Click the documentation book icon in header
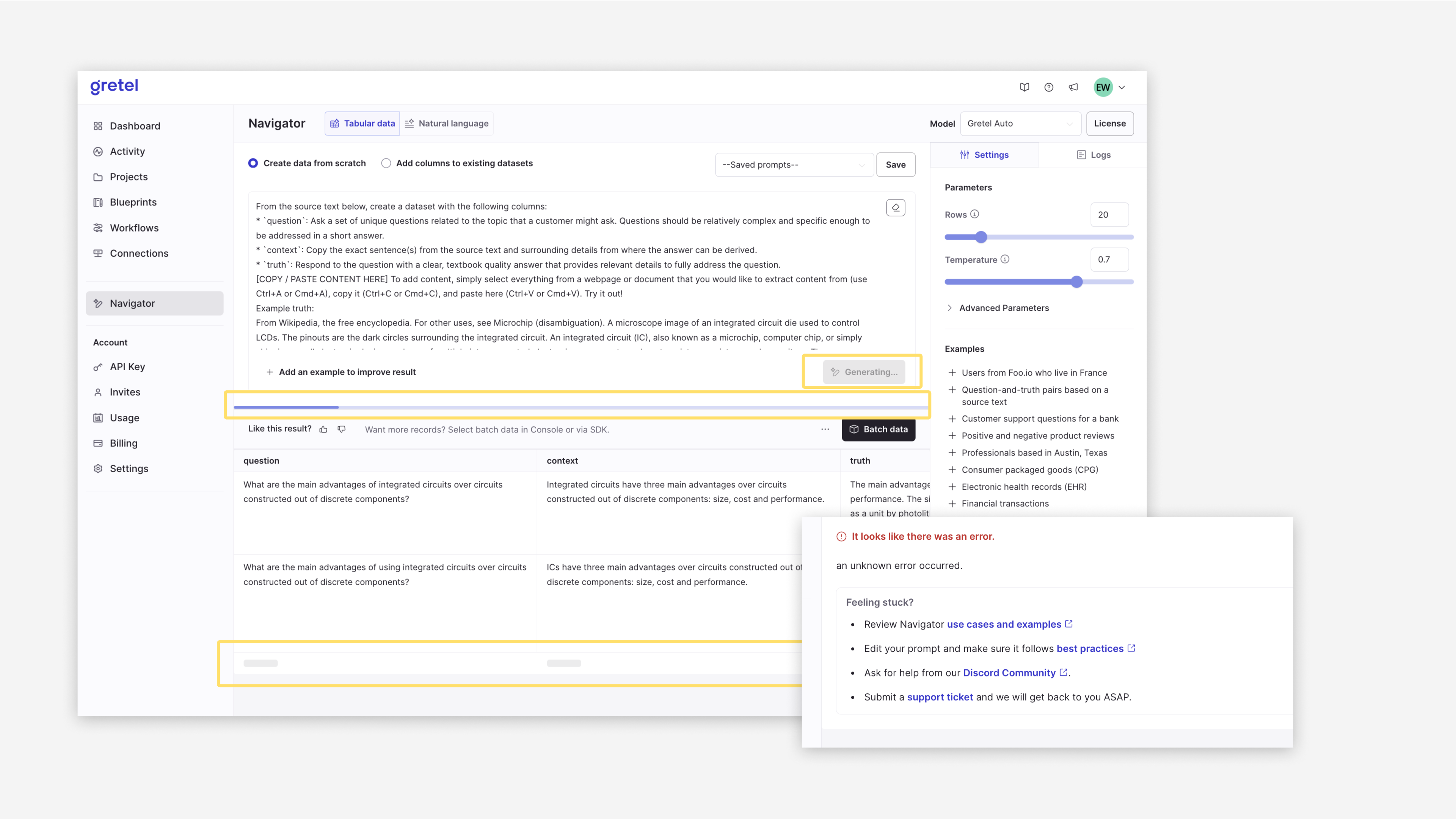1456x819 pixels. click(1024, 87)
